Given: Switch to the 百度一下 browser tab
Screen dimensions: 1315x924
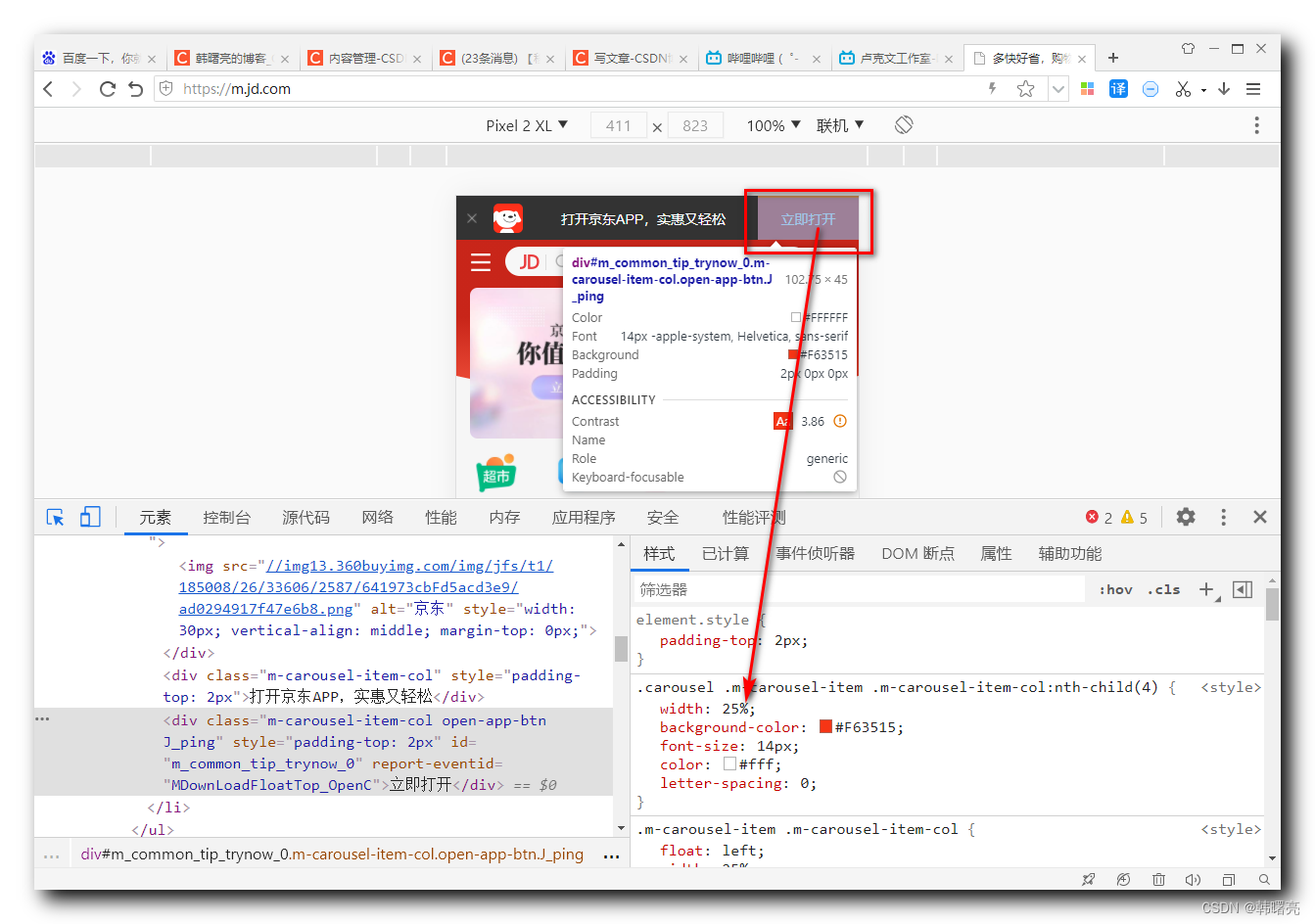Looking at the screenshot, I should click(x=98, y=59).
